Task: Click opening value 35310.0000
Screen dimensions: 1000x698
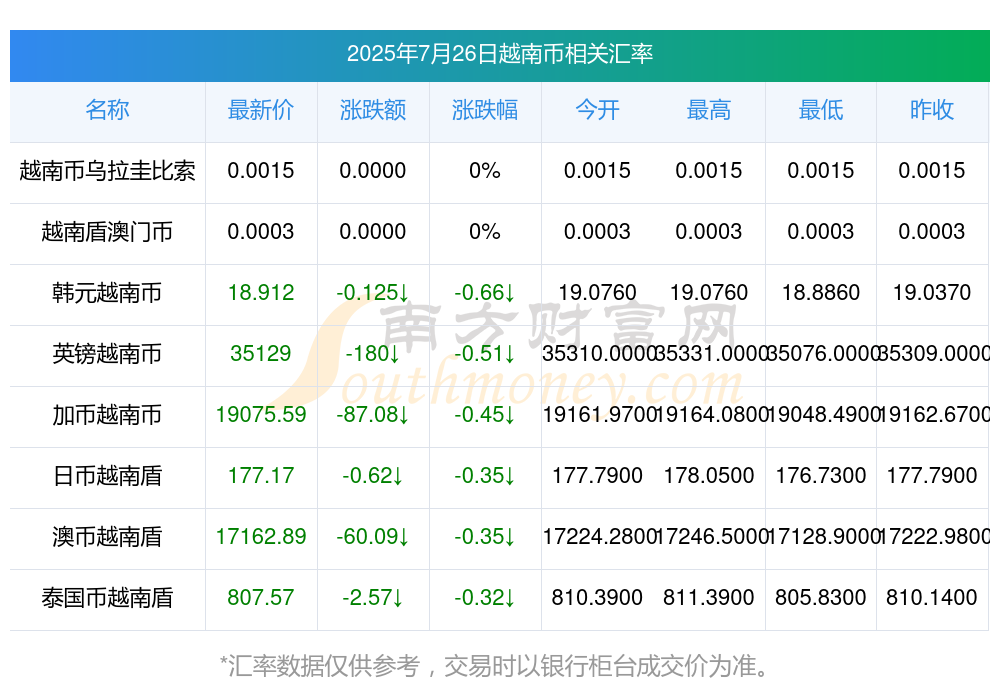Action: click(x=598, y=353)
